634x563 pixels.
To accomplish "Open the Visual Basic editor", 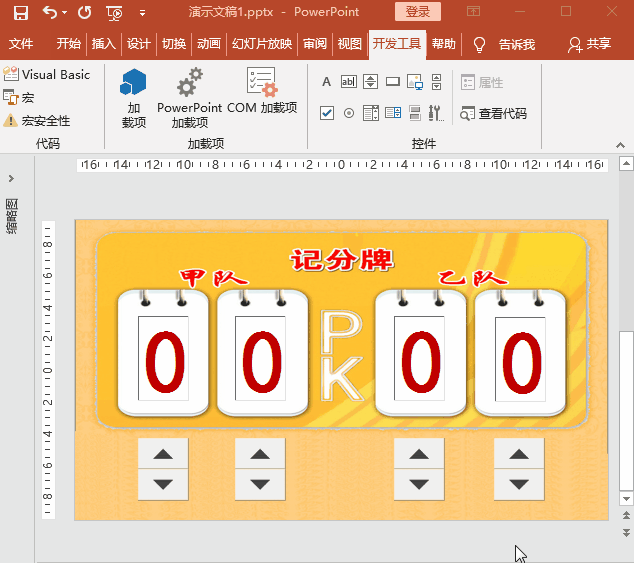I will tap(46, 74).
